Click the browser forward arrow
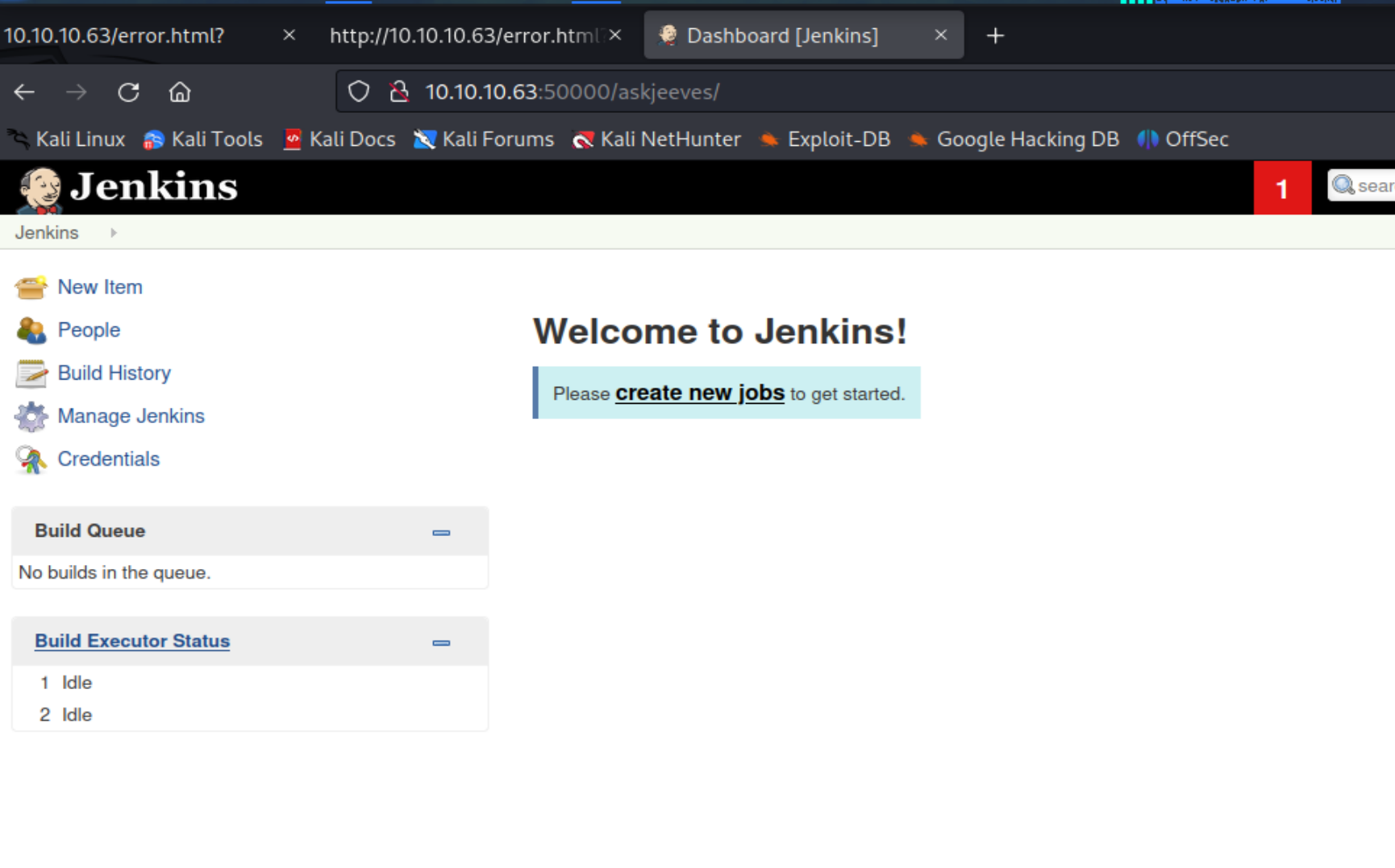The image size is (1395, 868). tap(77, 92)
